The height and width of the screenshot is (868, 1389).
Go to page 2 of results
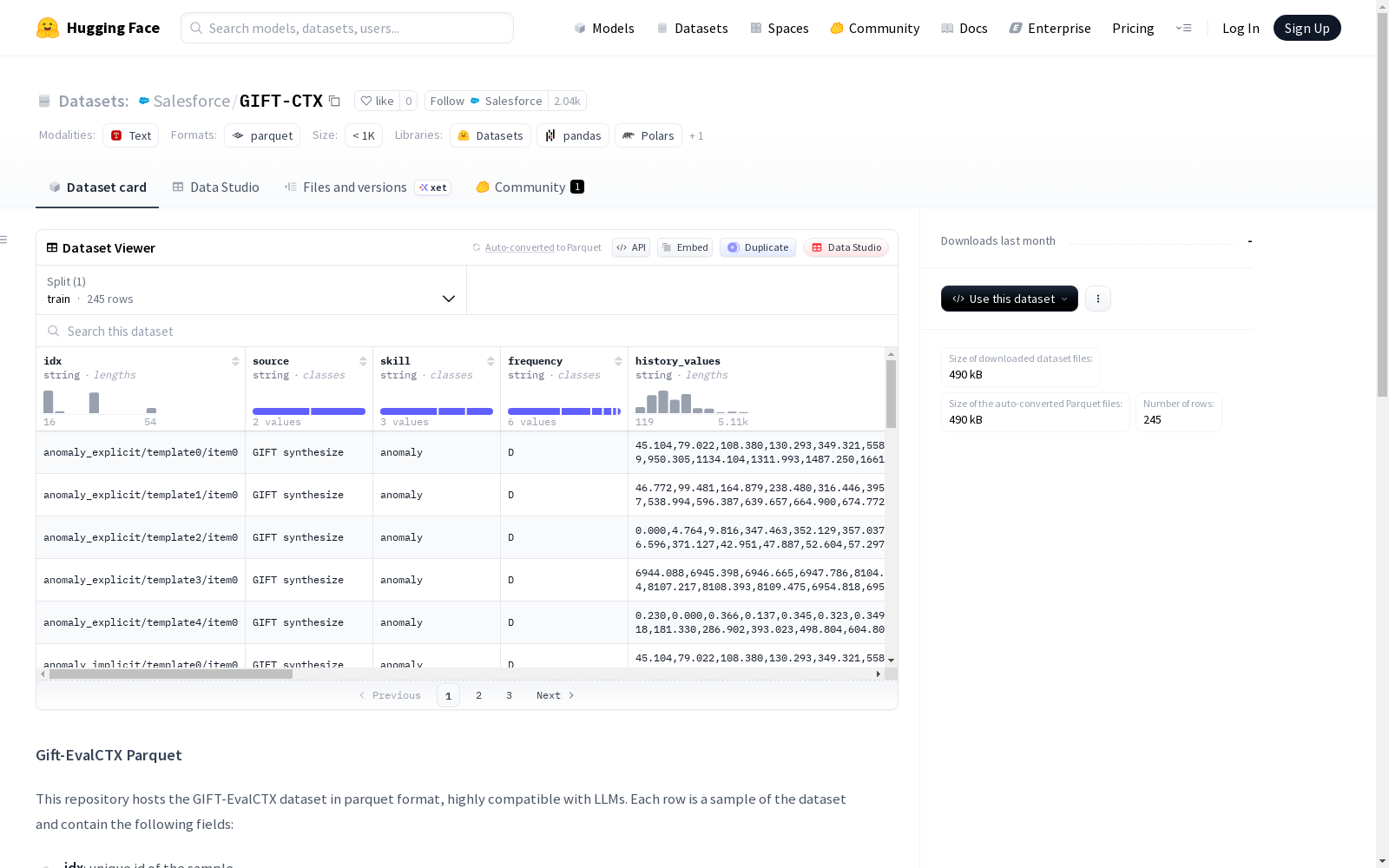click(x=478, y=695)
